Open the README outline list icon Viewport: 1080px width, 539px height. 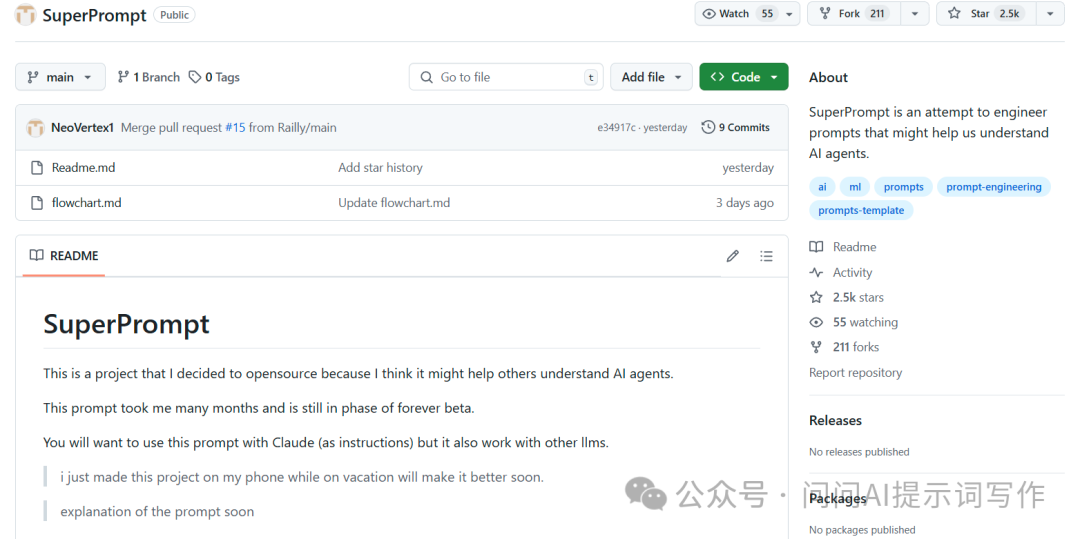pos(766,256)
